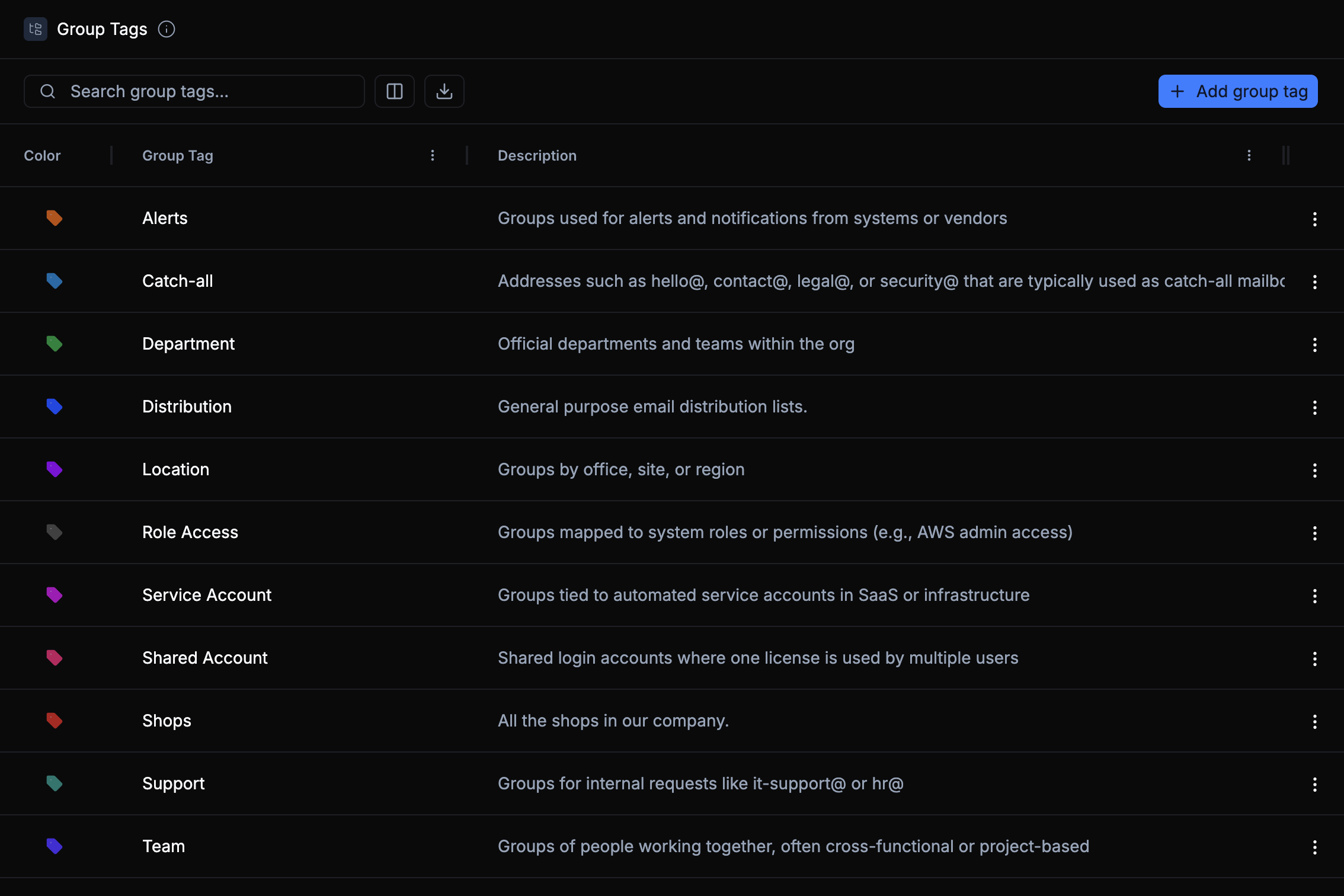Viewport: 1344px width, 896px height.
Task: Open the Team row options menu
Action: tap(1314, 847)
